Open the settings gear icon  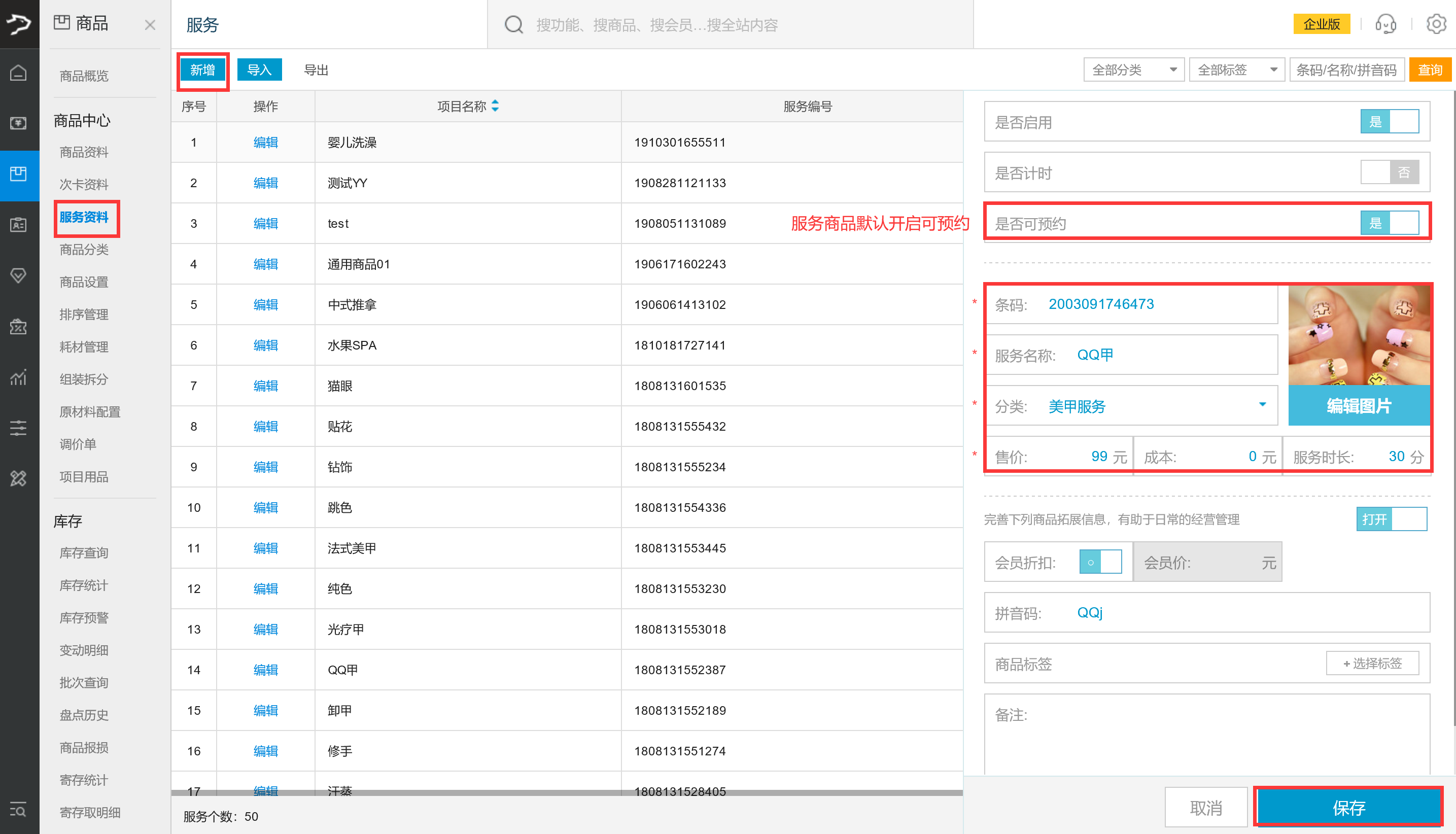pos(1436,24)
